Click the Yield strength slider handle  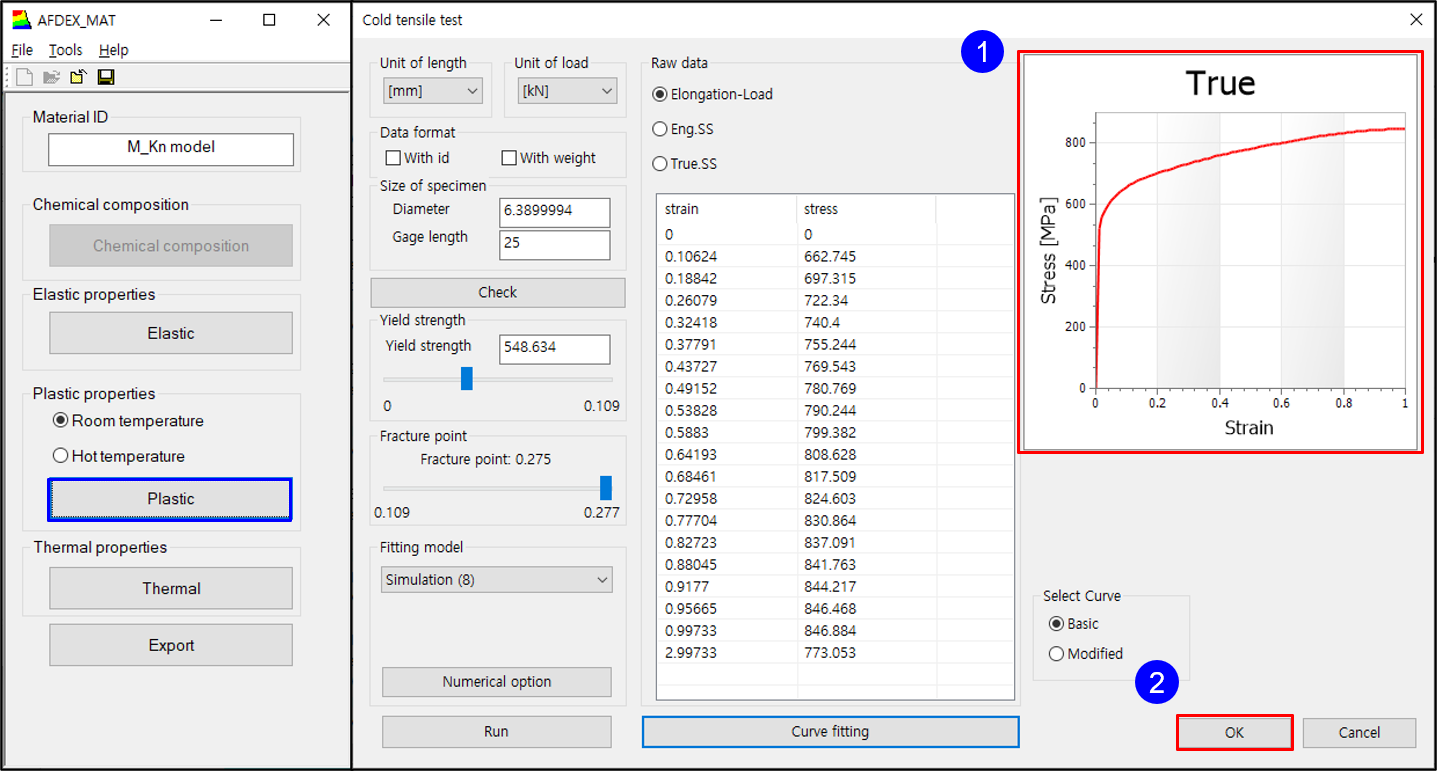pos(466,379)
